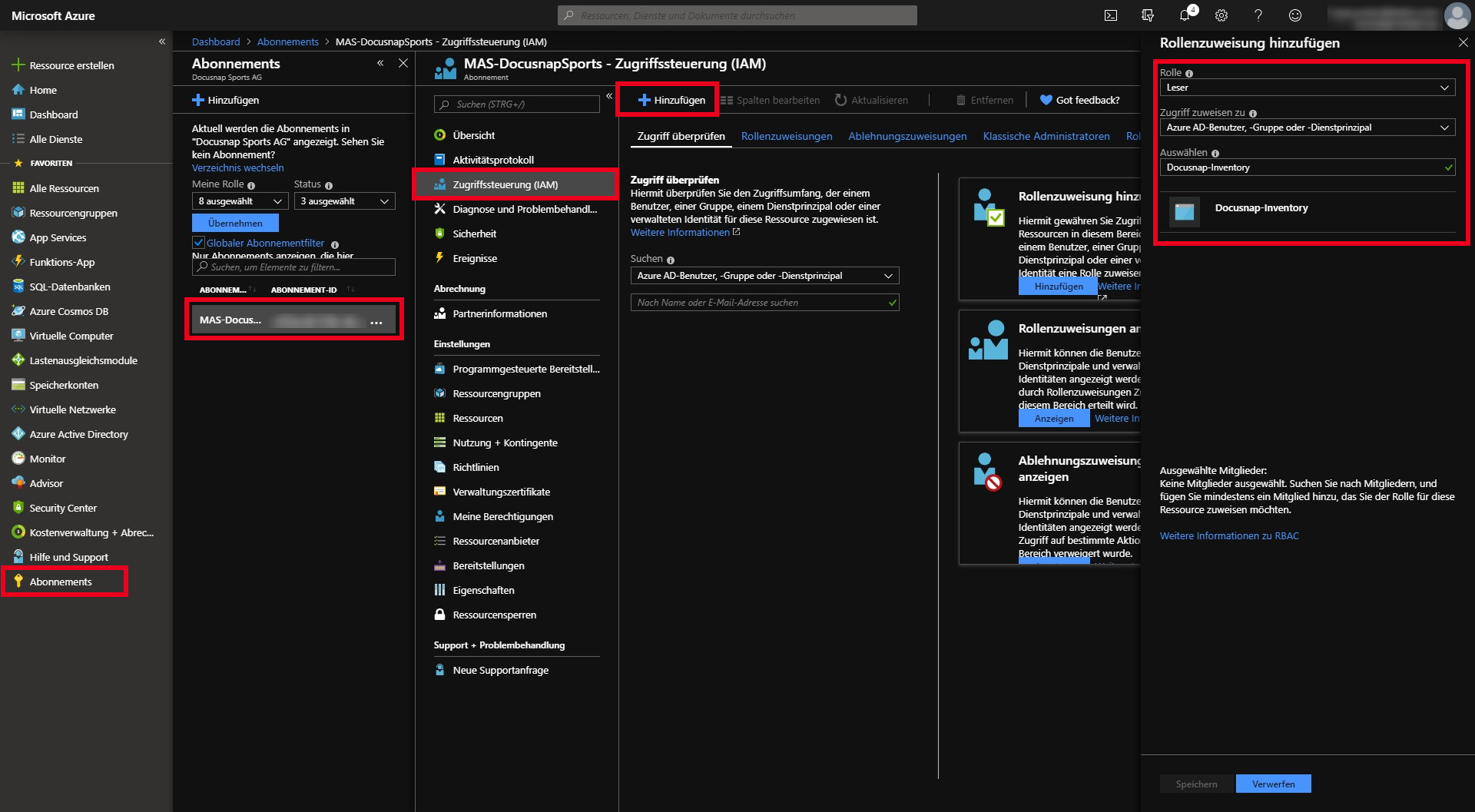Open Funktions-App favorite
1475x812 pixels.
click(x=62, y=262)
